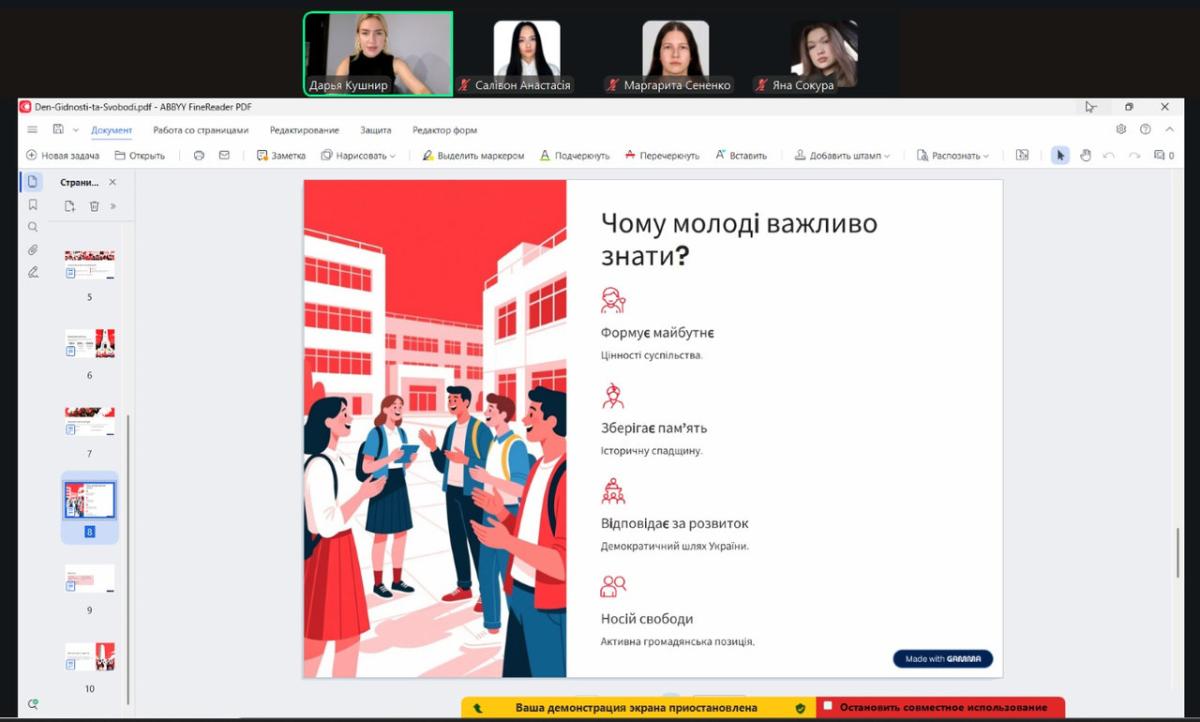Click the print icon in toolbar
This screenshot has height=722, width=1200.
point(199,155)
